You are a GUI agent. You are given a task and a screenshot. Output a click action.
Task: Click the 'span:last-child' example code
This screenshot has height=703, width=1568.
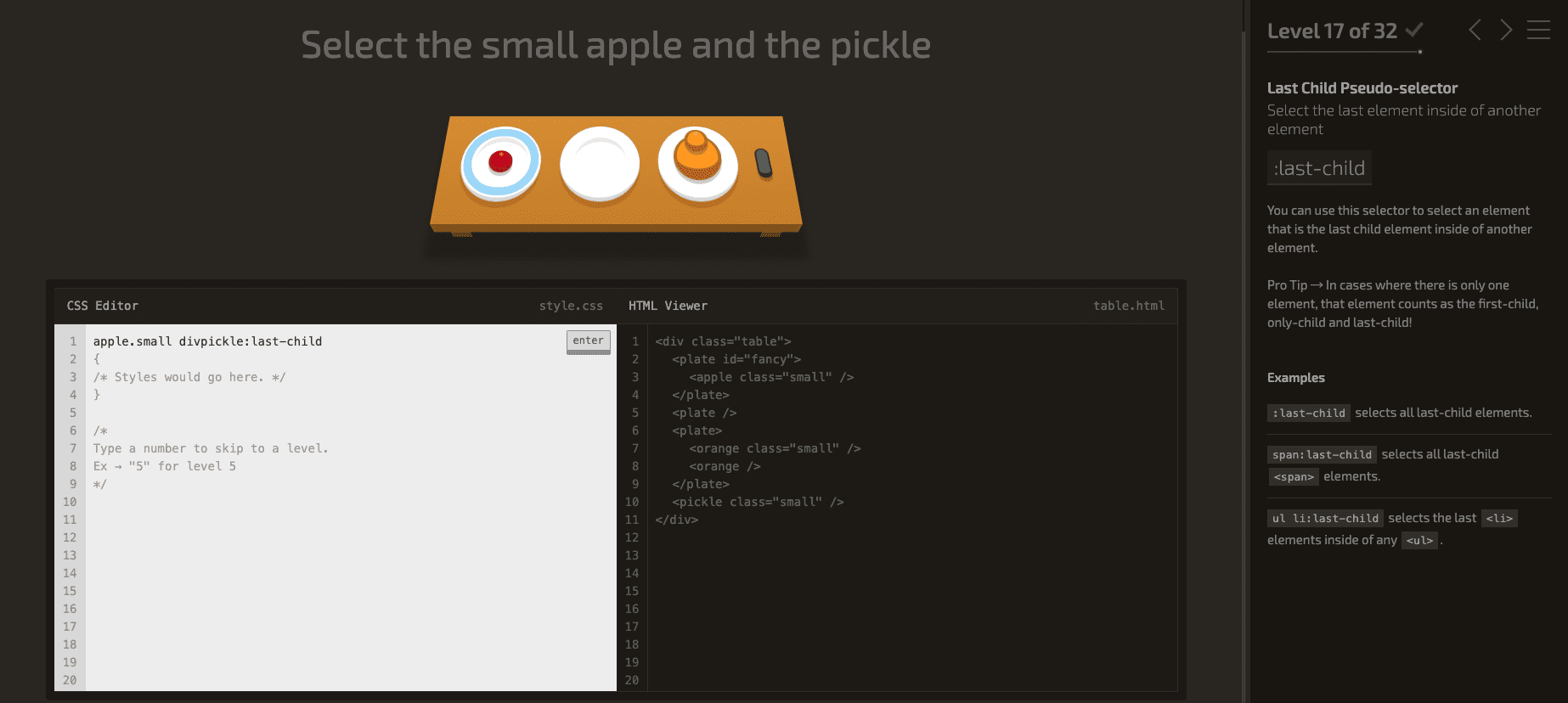tap(1322, 455)
